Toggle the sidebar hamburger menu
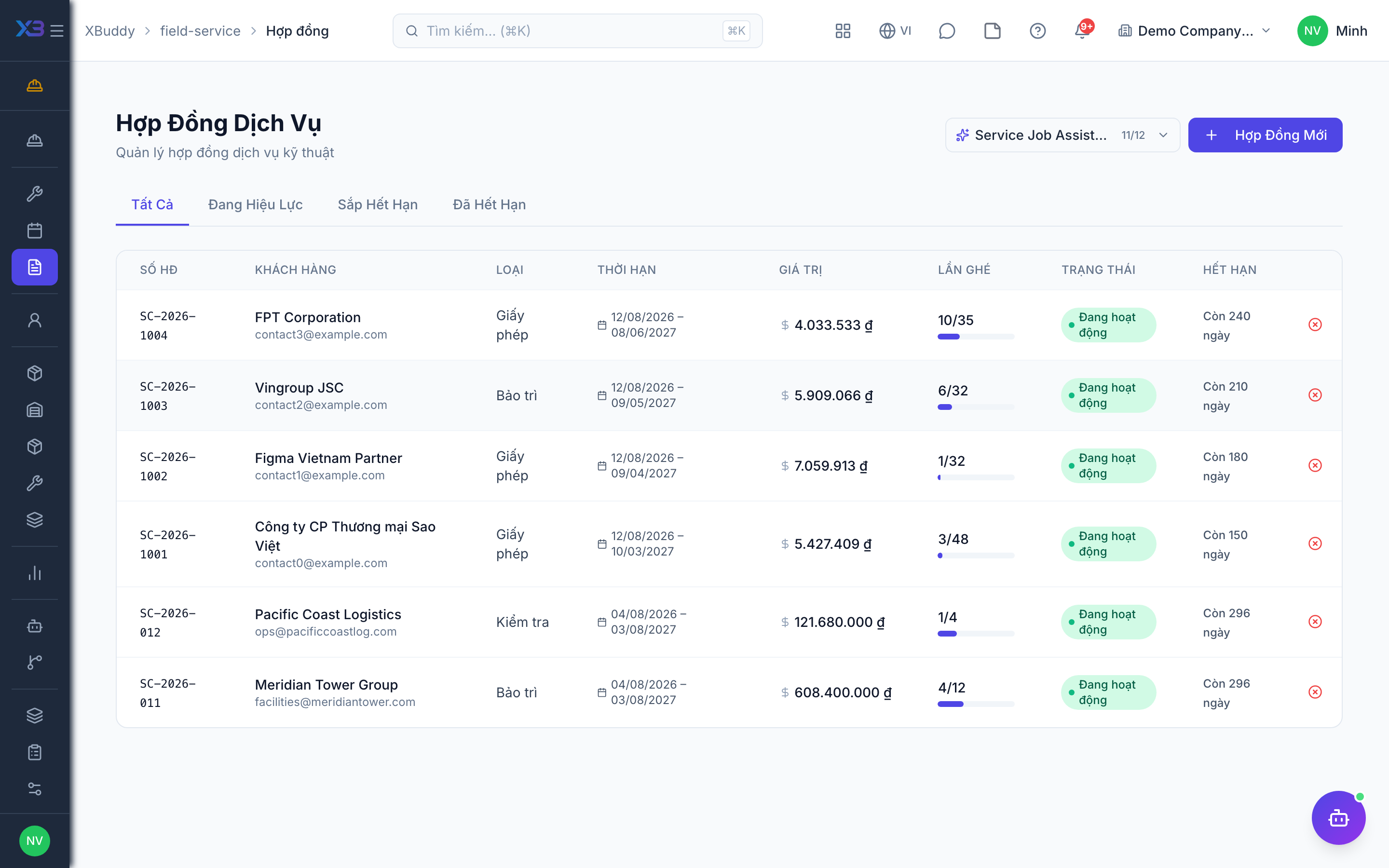The image size is (1389, 868). click(57, 30)
